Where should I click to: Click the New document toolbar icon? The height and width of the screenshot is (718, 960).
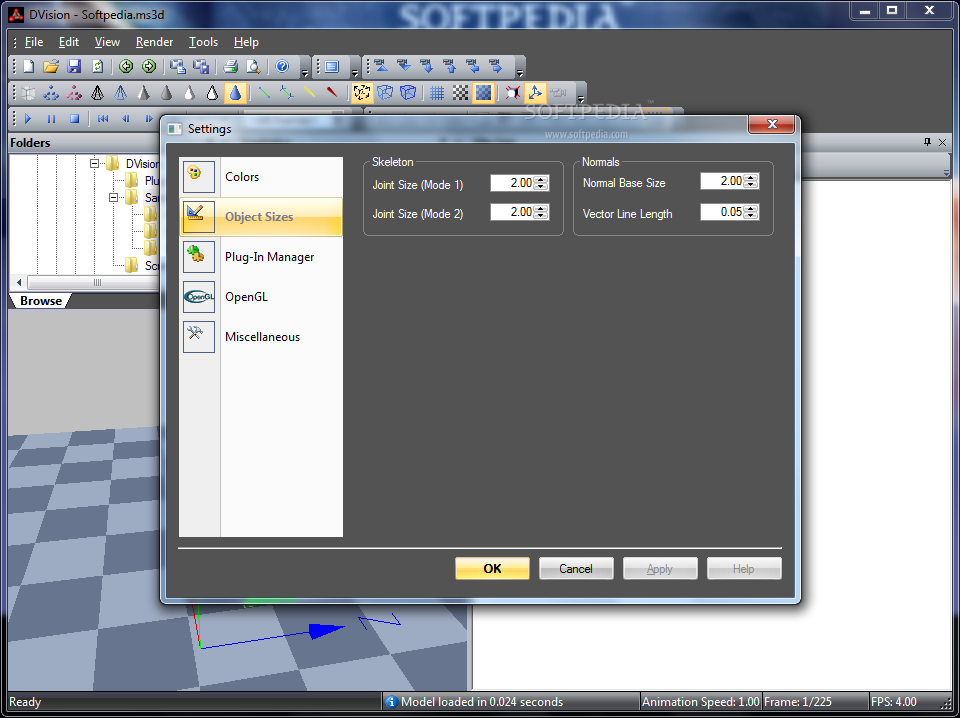(x=28, y=66)
